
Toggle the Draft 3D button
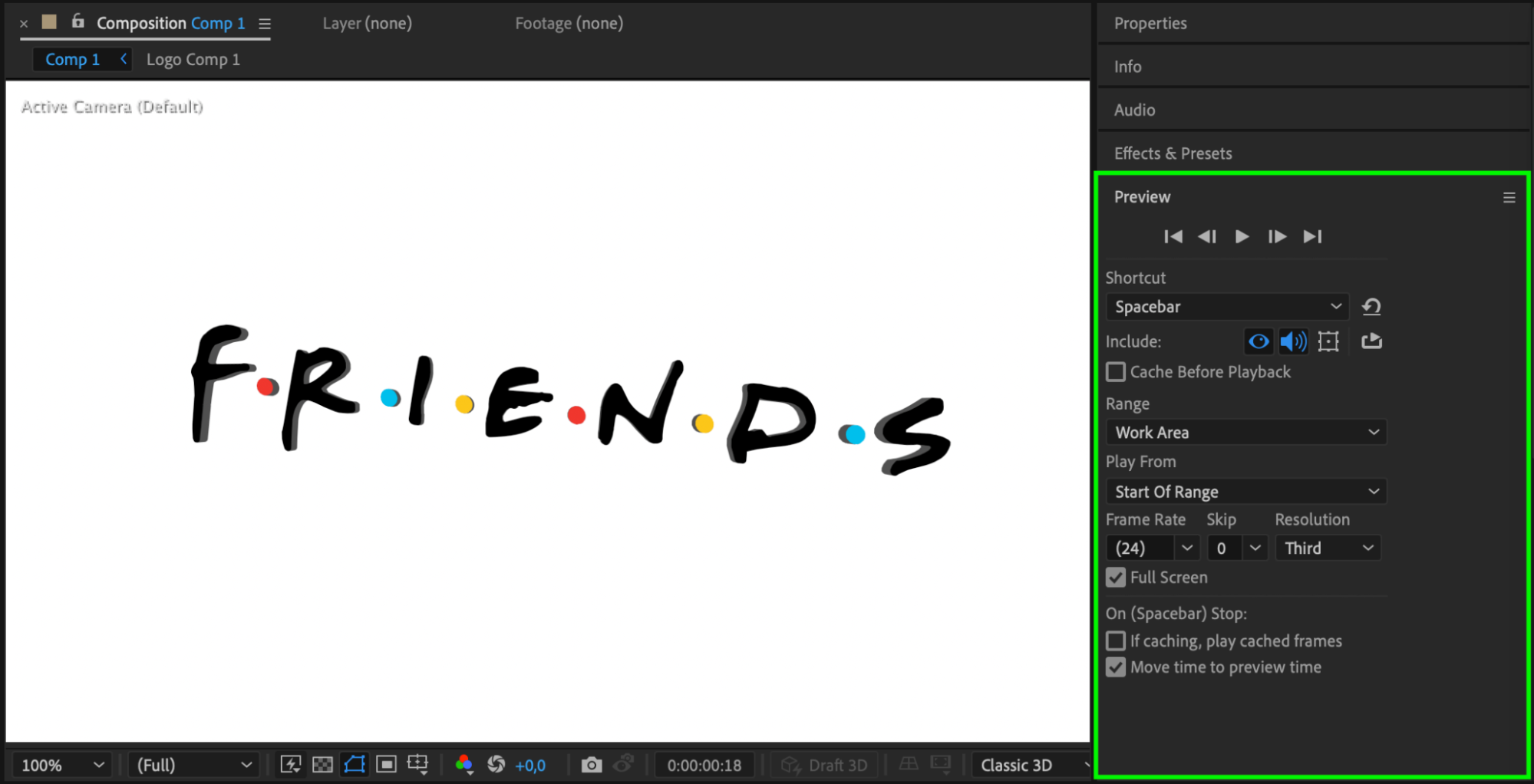824,765
